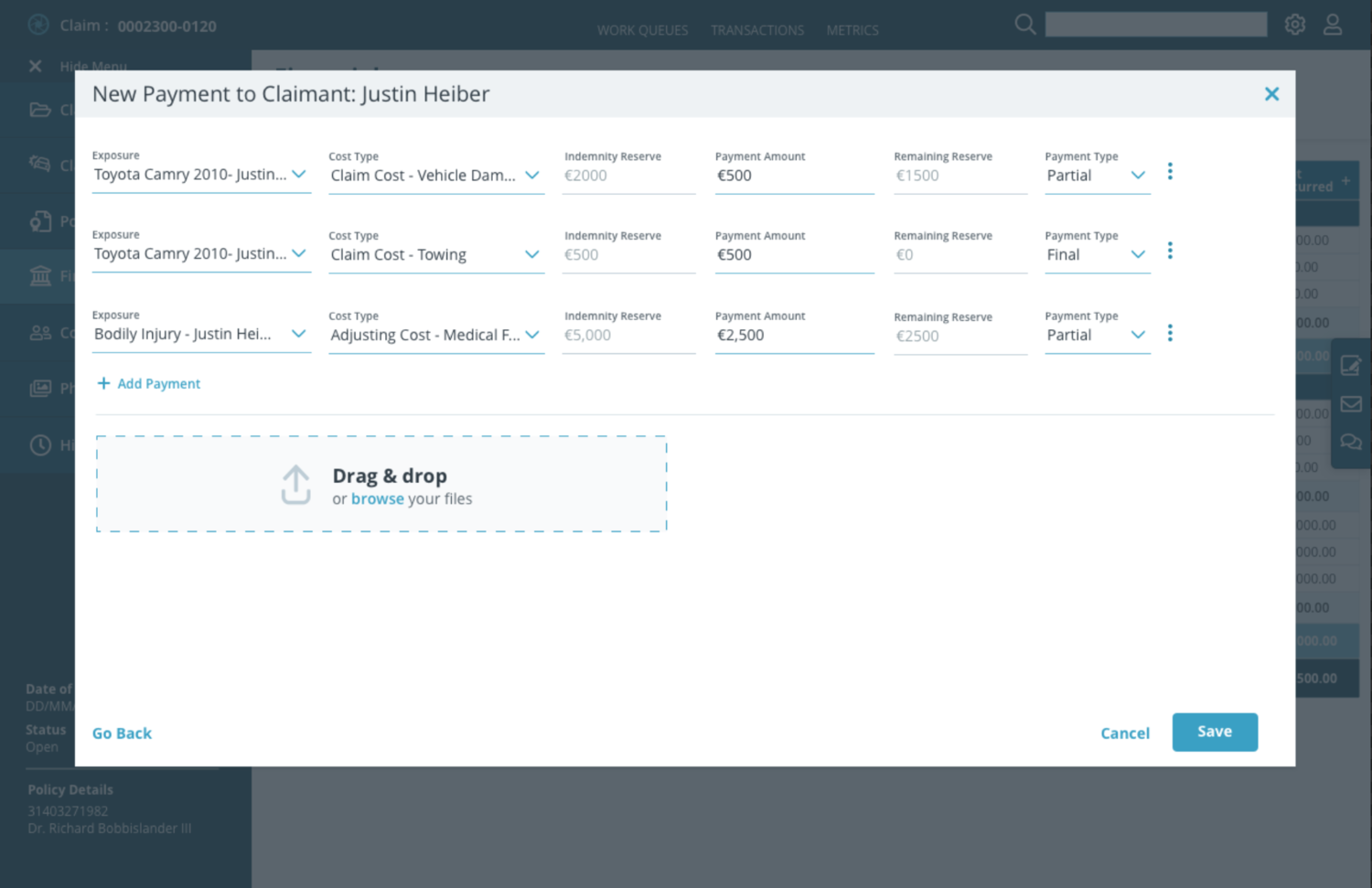Click the search magnifier in top bar

(x=1024, y=25)
